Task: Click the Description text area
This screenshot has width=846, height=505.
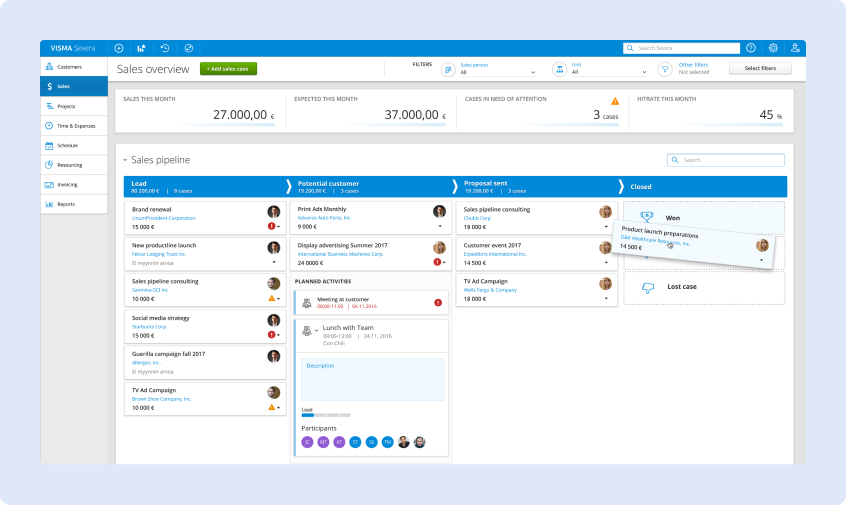Action: tap(373, 379)
